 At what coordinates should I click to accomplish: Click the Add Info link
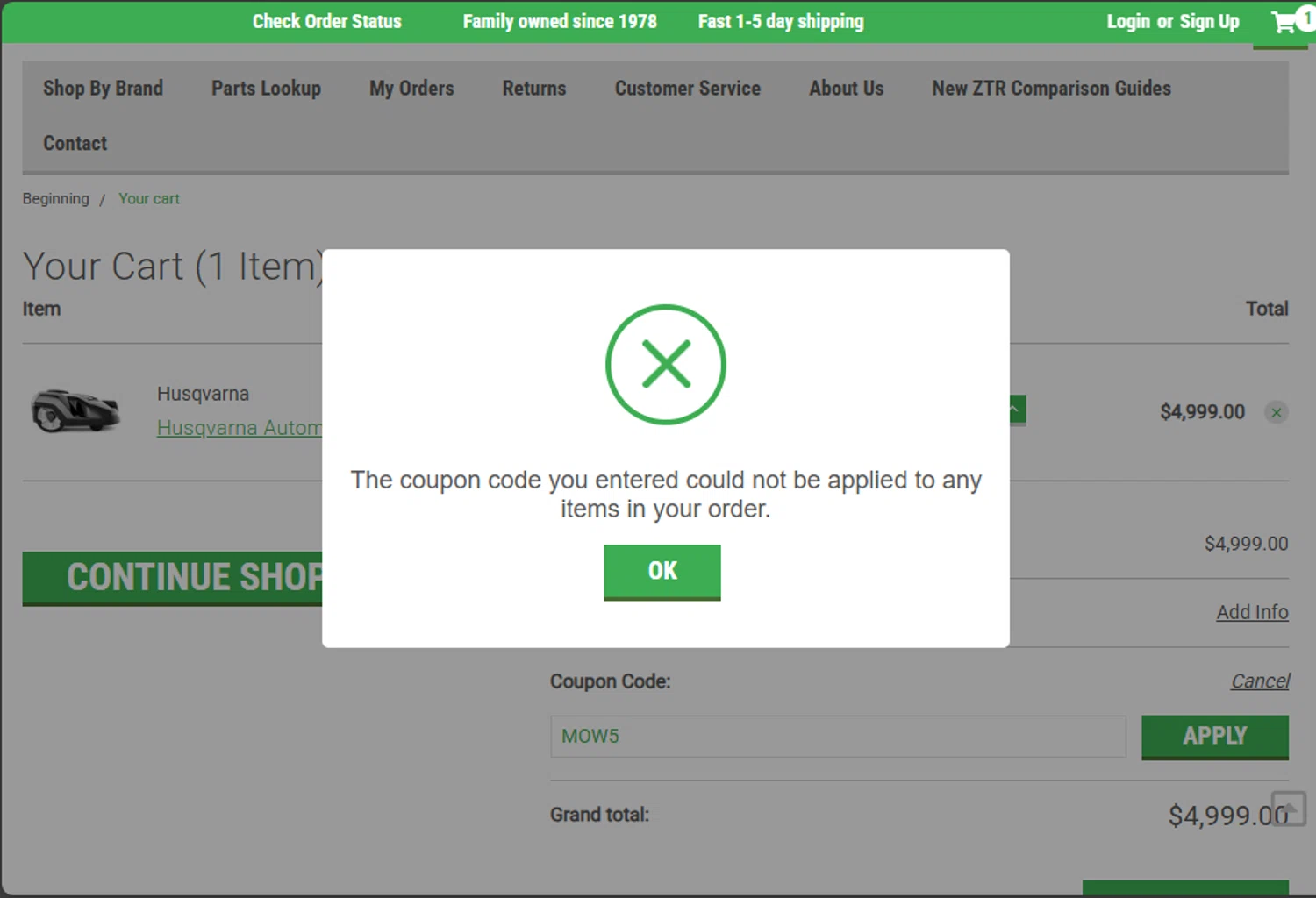pyautogui.click(x=1252, y=612)
